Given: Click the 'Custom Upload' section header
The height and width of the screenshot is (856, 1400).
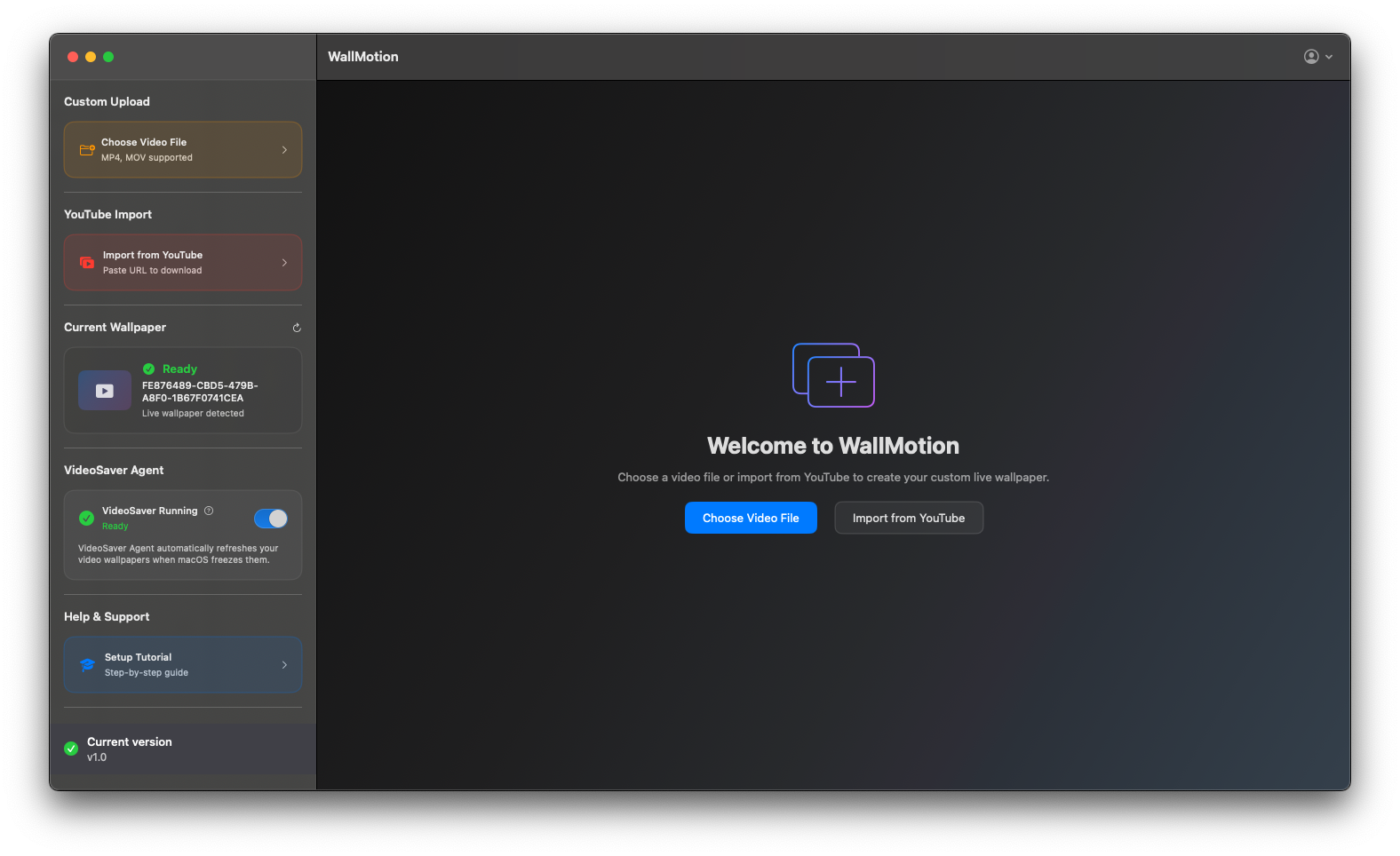Looking at the screenshot, I should coord(107,101).
